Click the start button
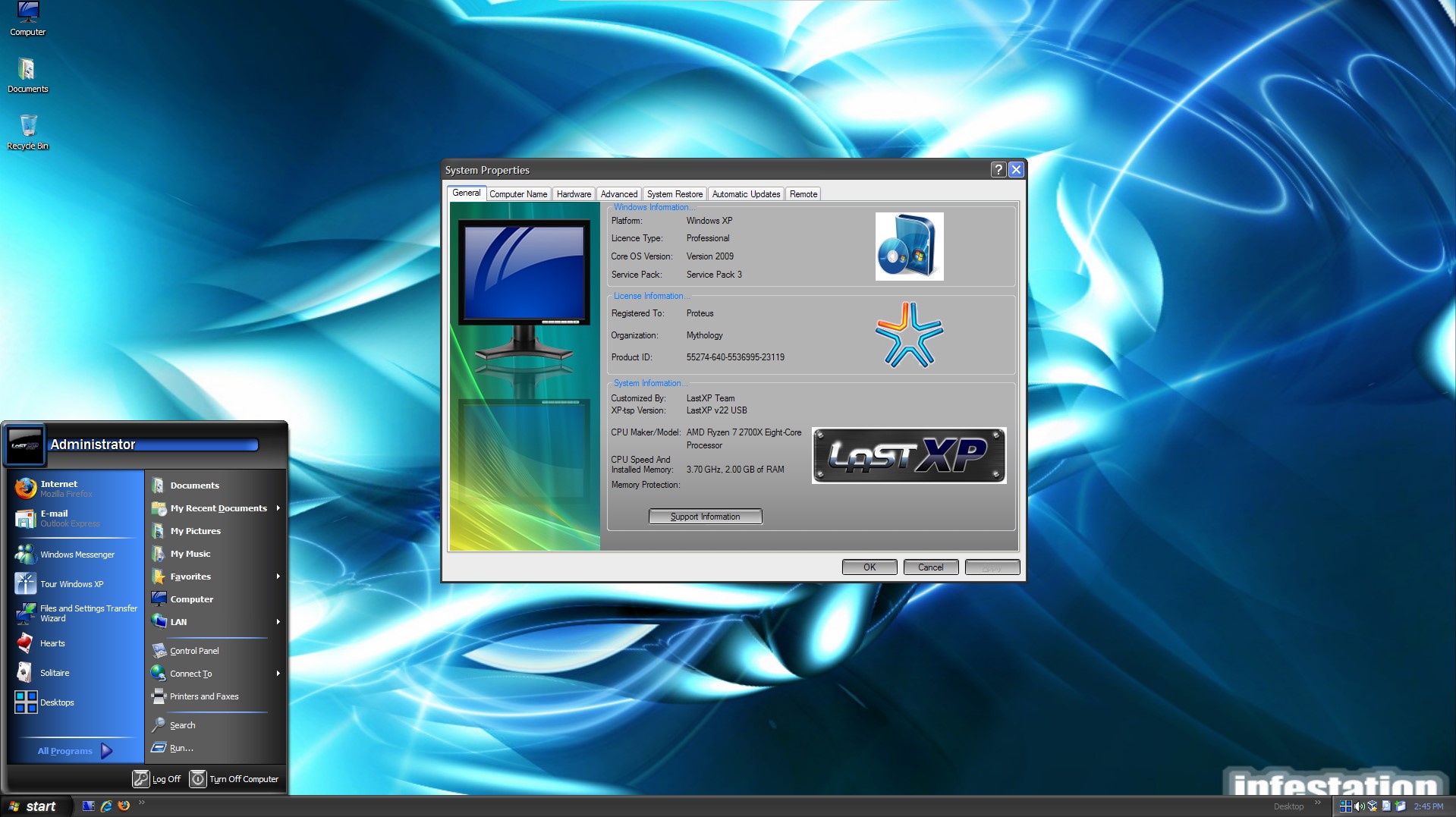Screen dimensions: 1456x817 click(35, 806)
